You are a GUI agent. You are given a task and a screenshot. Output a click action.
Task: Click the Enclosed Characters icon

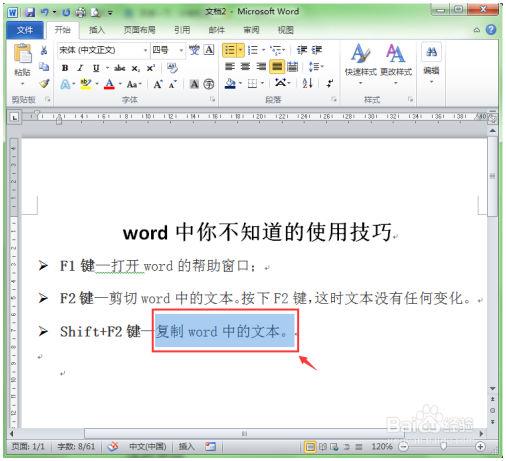point(209,84)
